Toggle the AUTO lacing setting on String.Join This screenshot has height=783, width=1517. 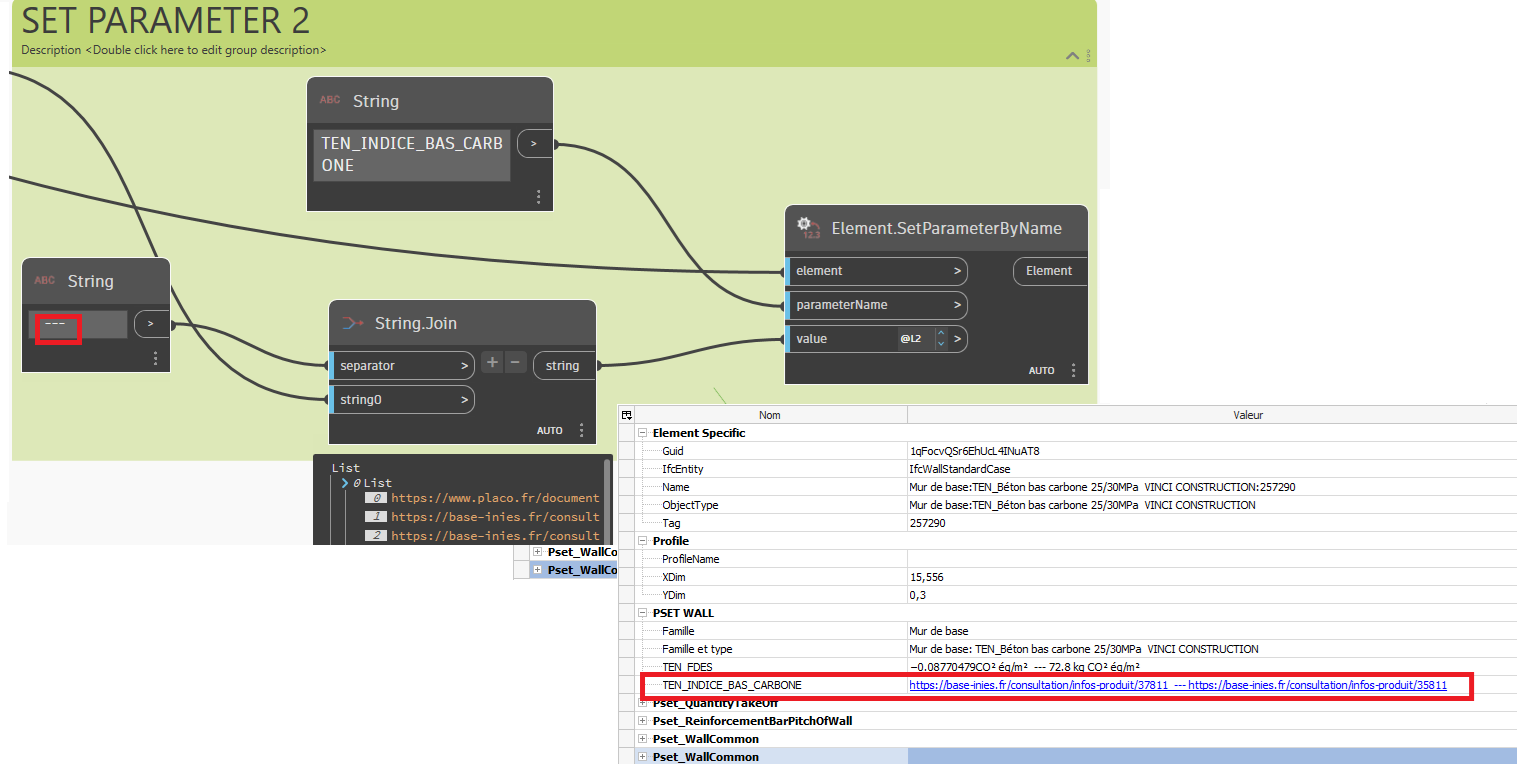point(549,430)
